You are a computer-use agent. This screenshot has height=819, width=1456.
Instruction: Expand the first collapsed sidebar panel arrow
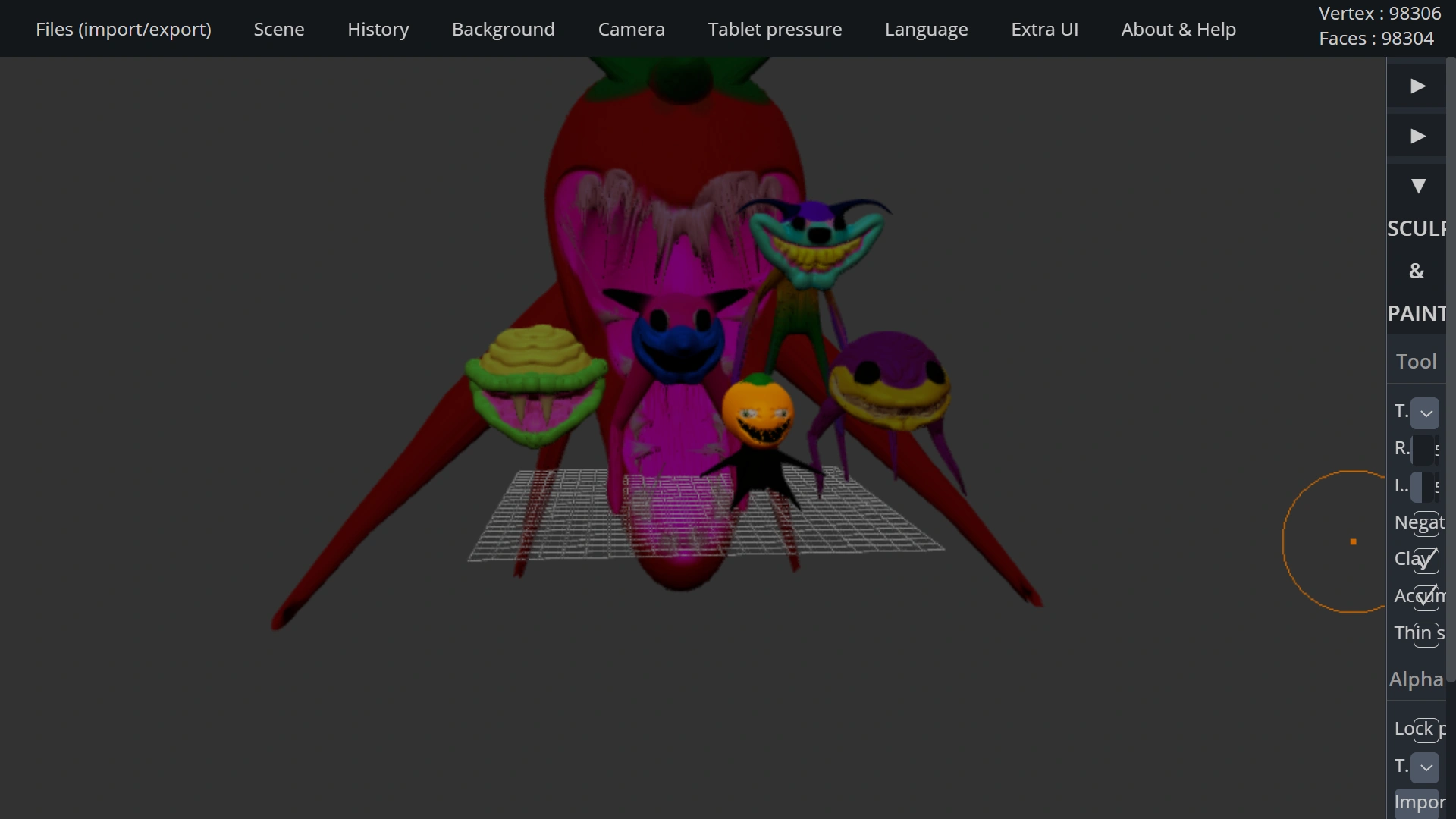click(1417, 86)
